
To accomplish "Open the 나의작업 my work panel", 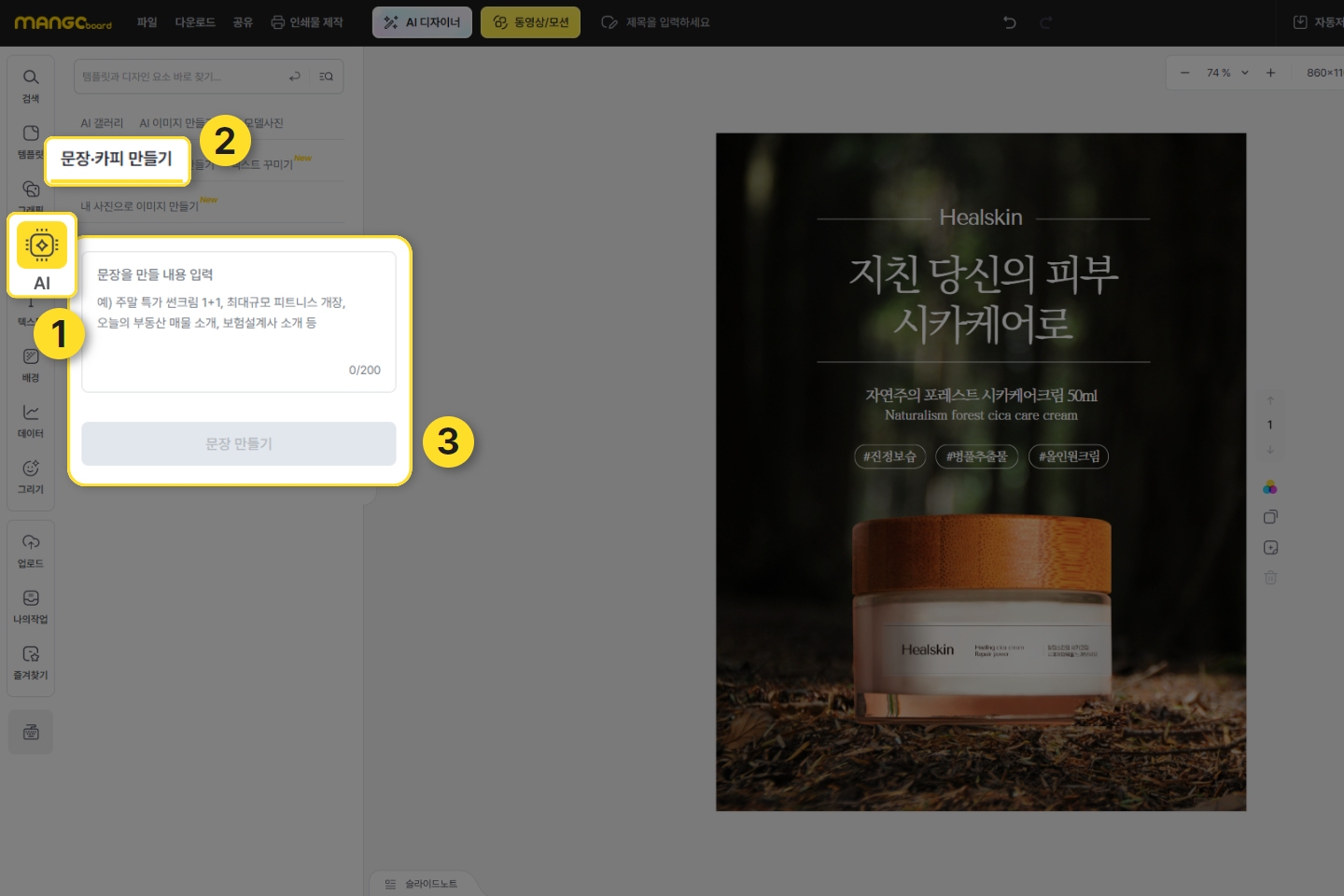I will pyautogui.click(x=31, y=607).
